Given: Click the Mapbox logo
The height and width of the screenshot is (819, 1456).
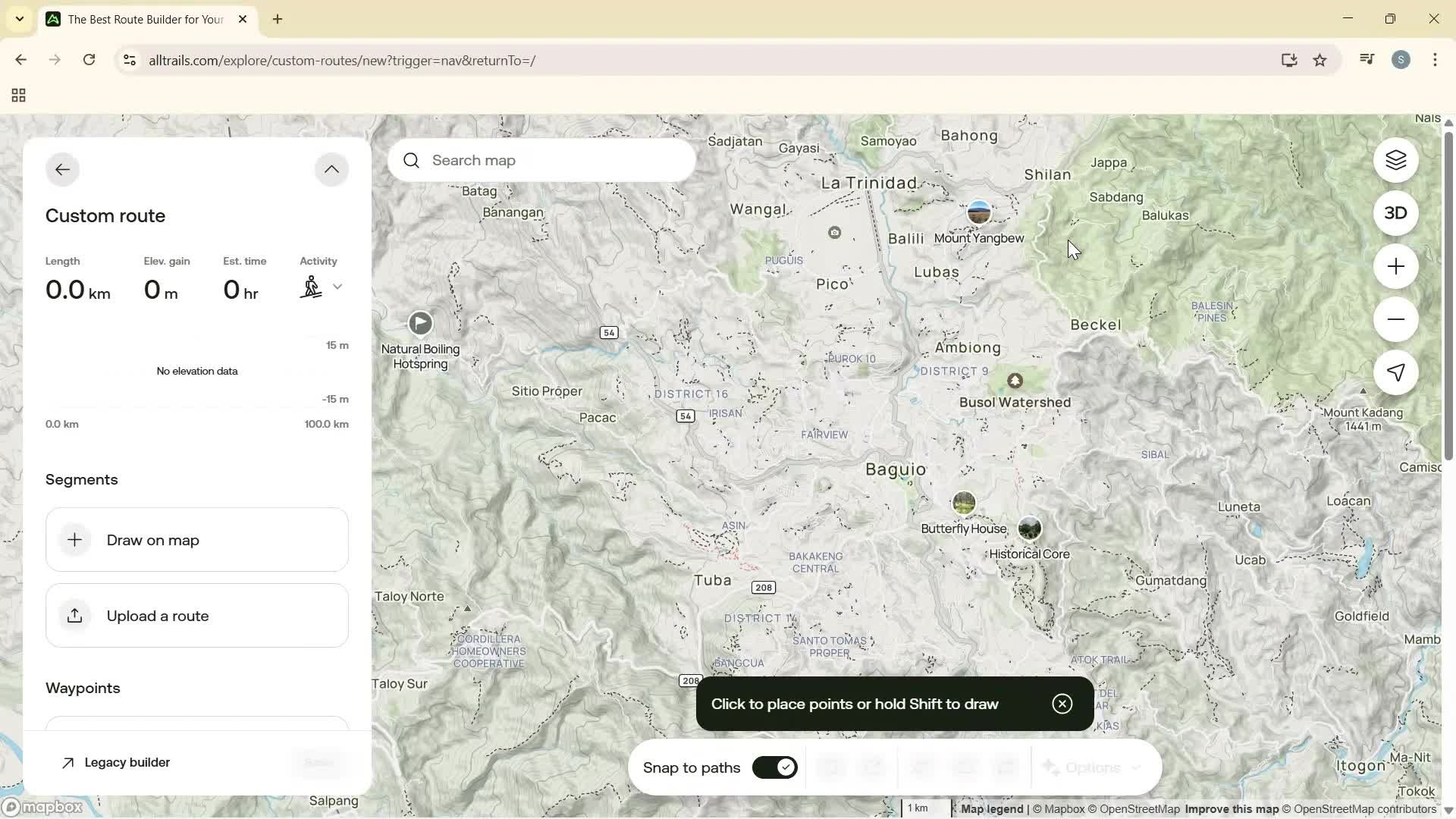Looking at the screenshot, I should [x=43, y=807].
